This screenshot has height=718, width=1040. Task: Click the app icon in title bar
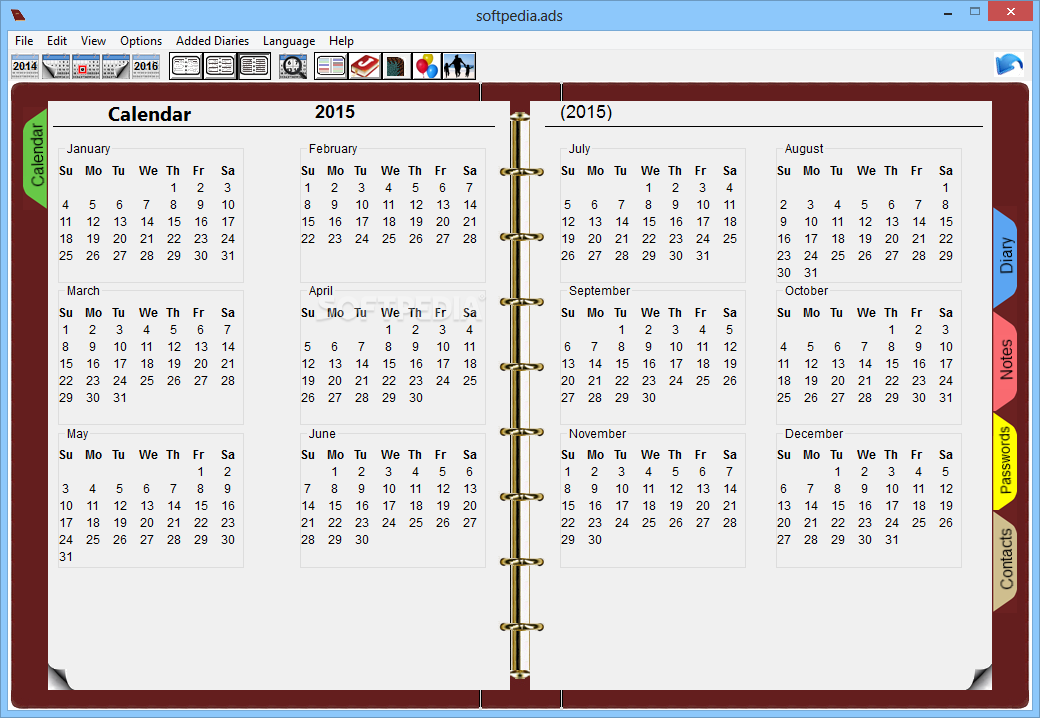coord(18,15)
